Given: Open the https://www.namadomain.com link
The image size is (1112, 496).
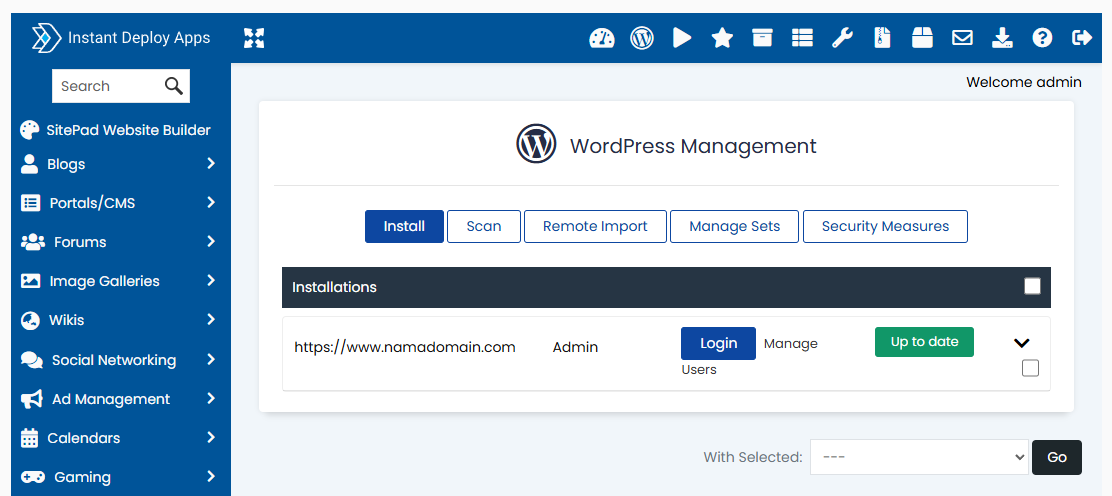Looking at the screenshot, I should (x=405, y=347).
